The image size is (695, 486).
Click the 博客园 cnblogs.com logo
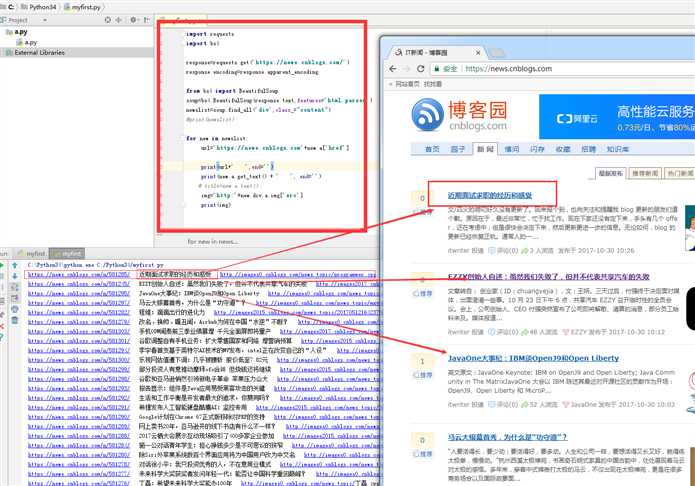(459, 115)
